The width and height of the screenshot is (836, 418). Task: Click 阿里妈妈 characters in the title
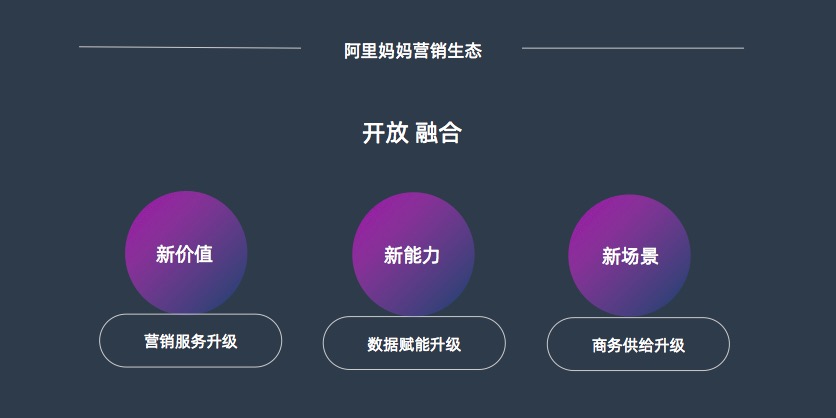pyautogui.click(x=378, y=51)
